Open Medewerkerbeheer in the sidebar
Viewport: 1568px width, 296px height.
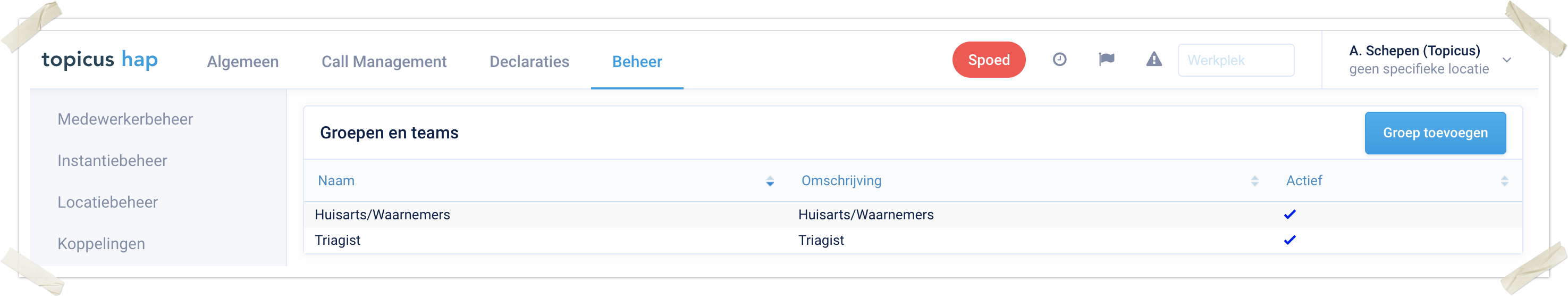125,119
